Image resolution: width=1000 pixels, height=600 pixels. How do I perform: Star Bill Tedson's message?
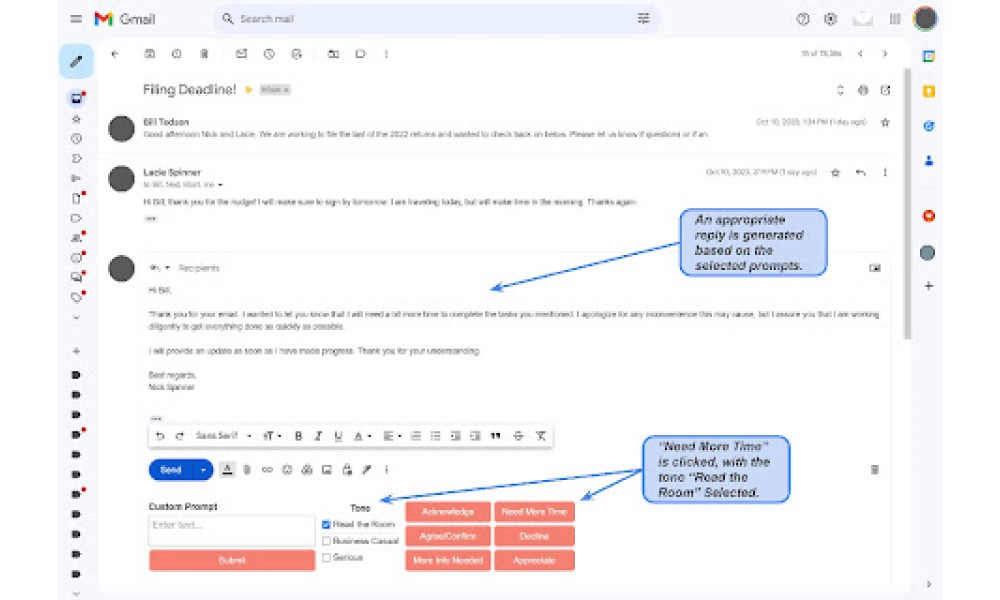tap(885, 122)
